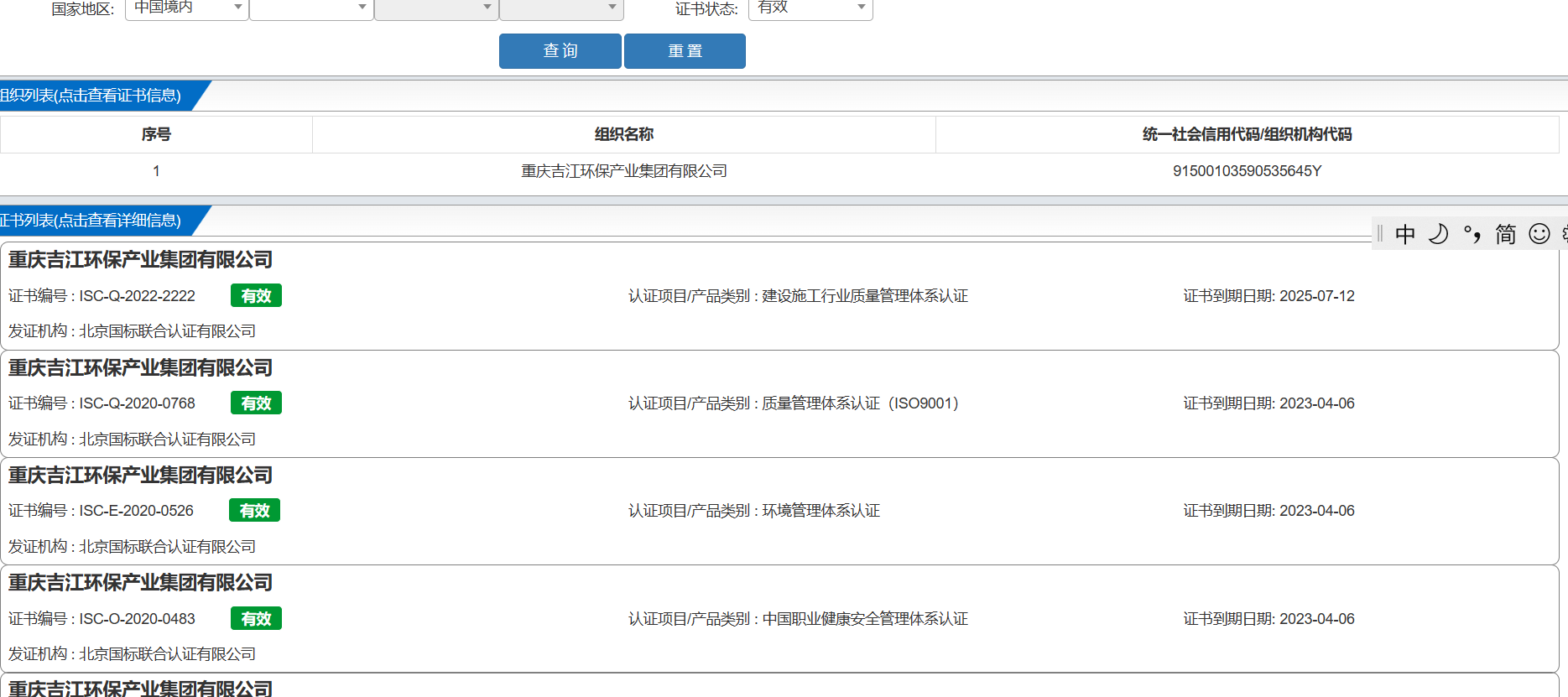Click company title above ISC-E-2020-0526
1568x697 pixels.
coord(141,476)
